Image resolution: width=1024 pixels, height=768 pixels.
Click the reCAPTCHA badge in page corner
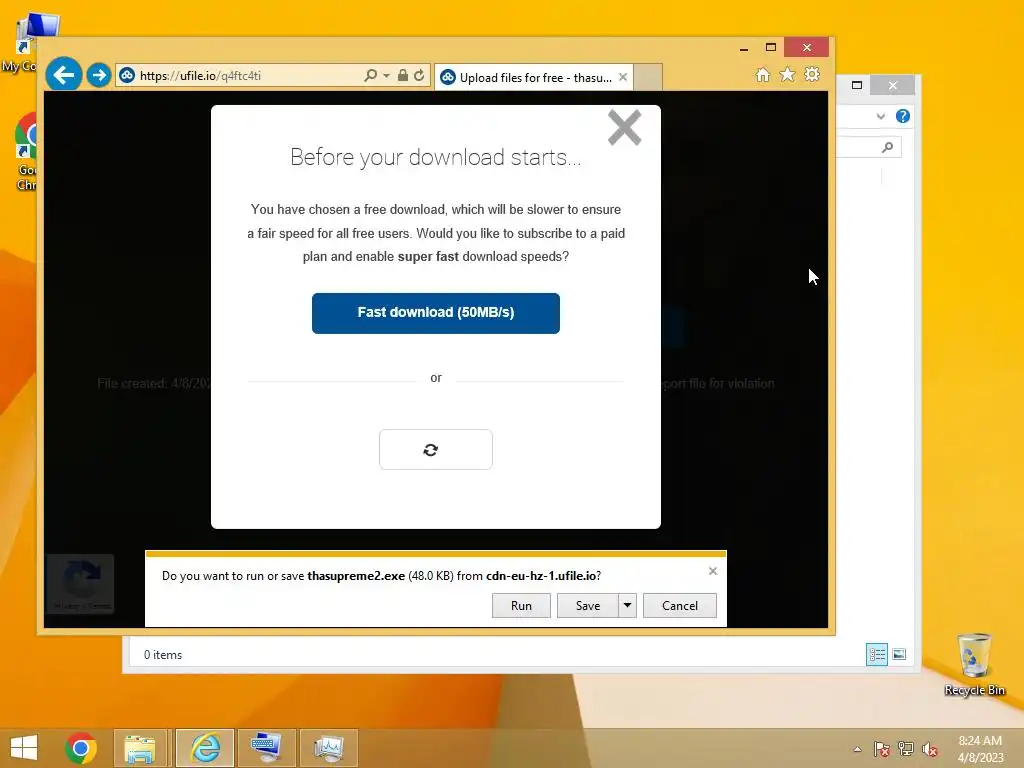(80, 583)
